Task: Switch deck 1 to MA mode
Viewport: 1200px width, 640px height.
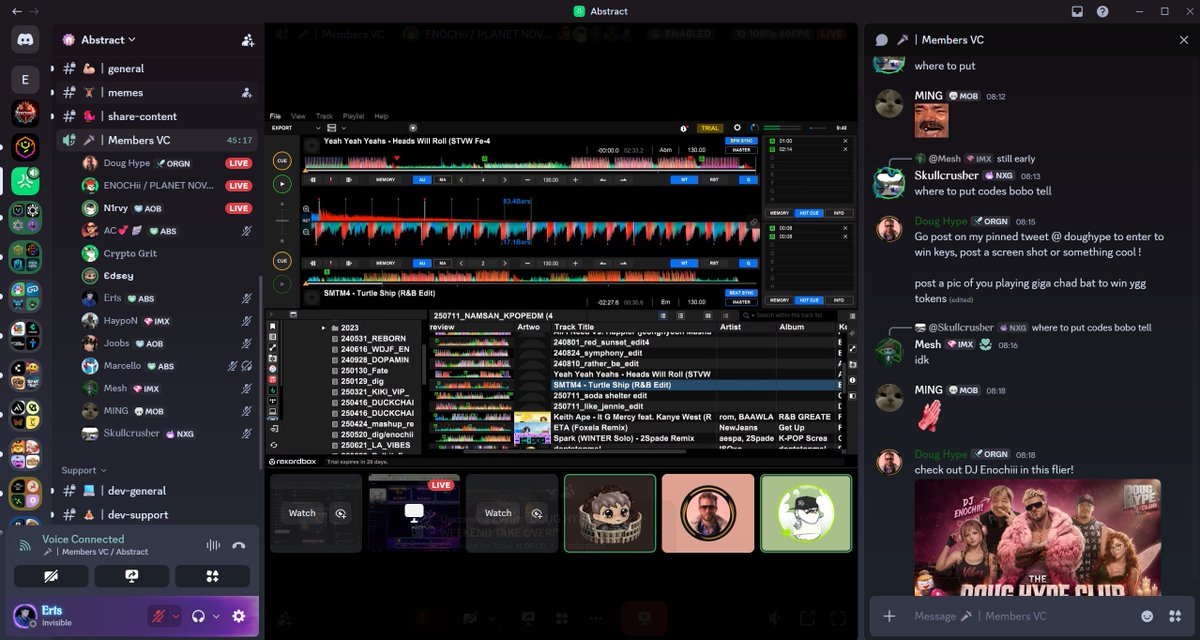Action: pos(443,180)
